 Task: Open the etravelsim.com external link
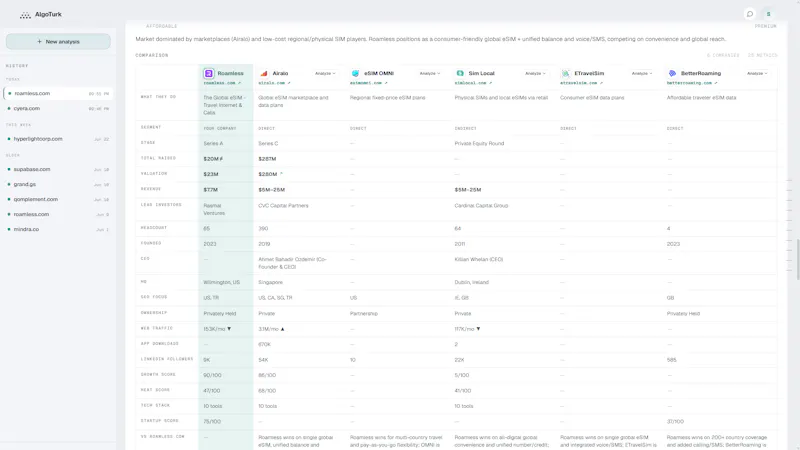coord(581,83)
